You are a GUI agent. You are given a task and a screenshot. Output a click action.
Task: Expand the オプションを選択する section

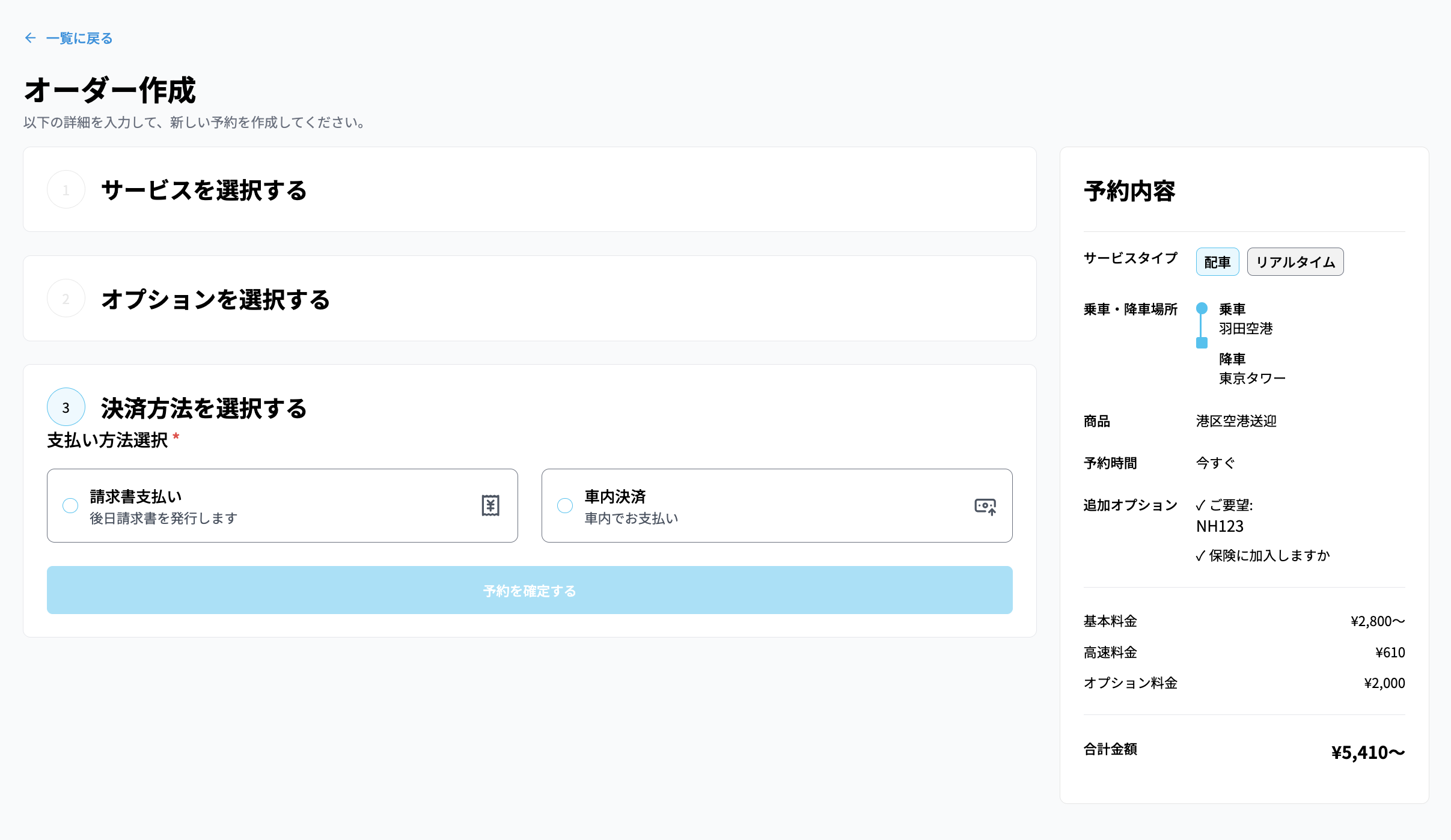tap(216, 299)
